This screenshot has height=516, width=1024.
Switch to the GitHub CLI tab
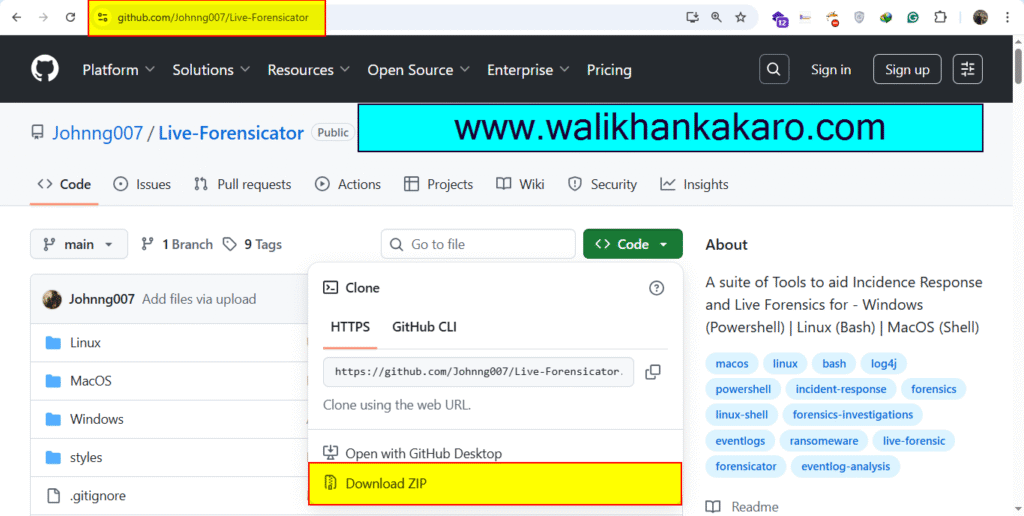(424, 327)
